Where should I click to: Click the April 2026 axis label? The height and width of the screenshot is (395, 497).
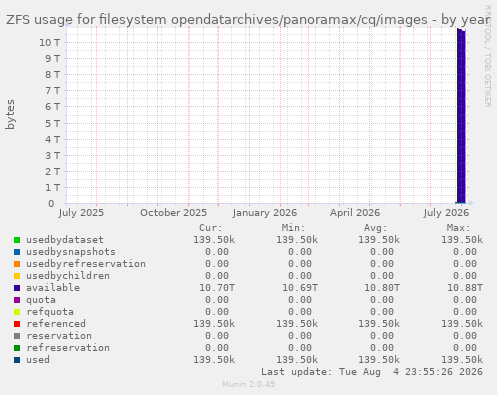coord(355,213)
